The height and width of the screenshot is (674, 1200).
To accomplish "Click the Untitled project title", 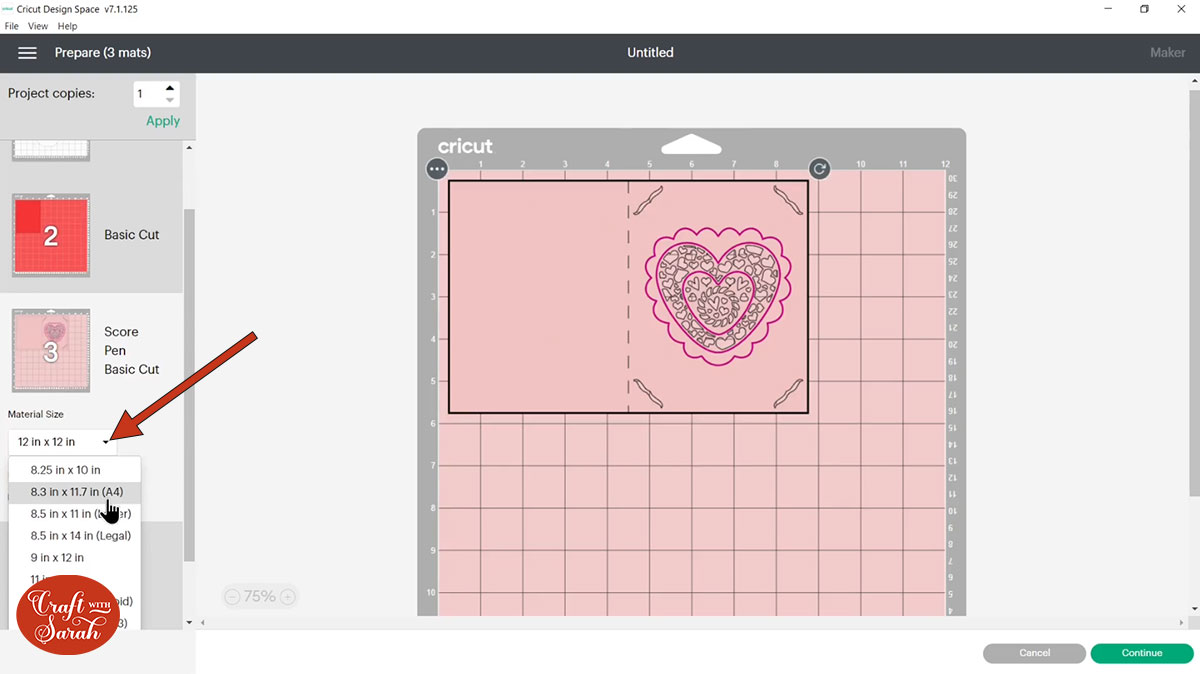I will 650,52.
